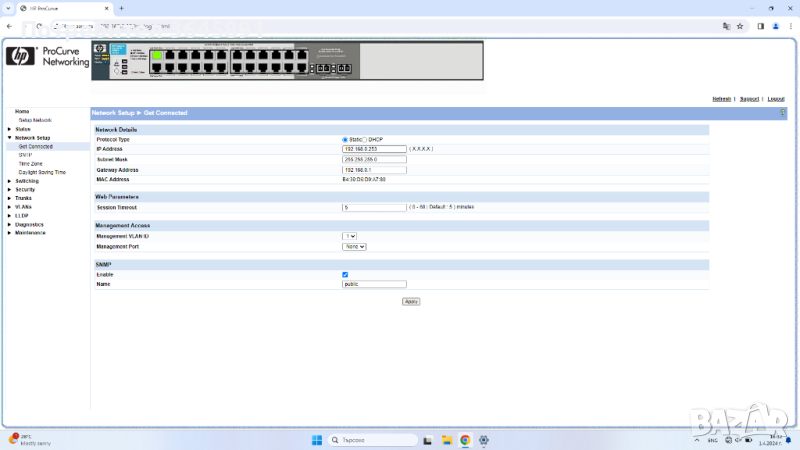This screenshot has width=800, height=450.
Task: Expand the Security menu arrow
Action: (x=9, y=189)
